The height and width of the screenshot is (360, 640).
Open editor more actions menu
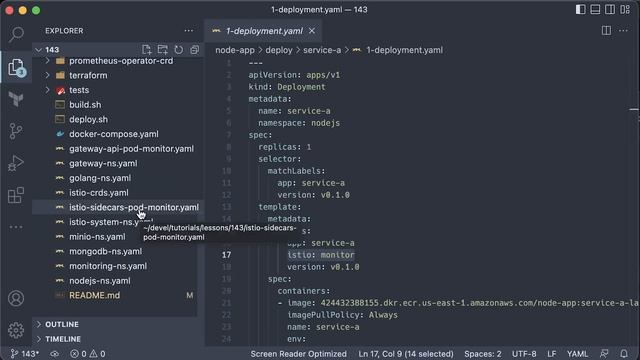pyautogui.click(x=623, y=31)
